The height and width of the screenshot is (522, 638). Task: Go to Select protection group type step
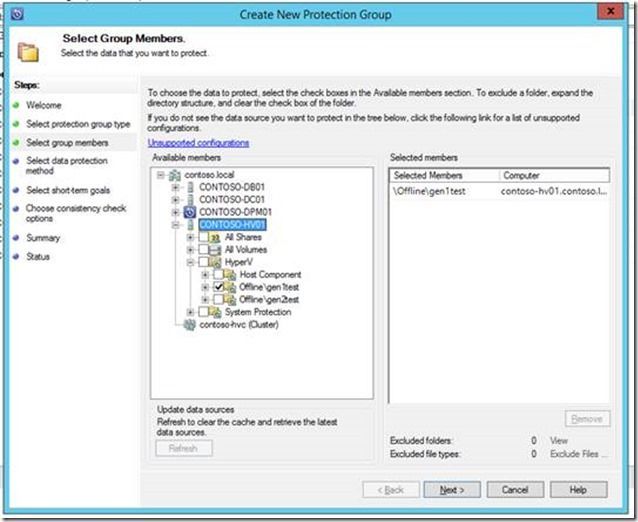[78, 124]
